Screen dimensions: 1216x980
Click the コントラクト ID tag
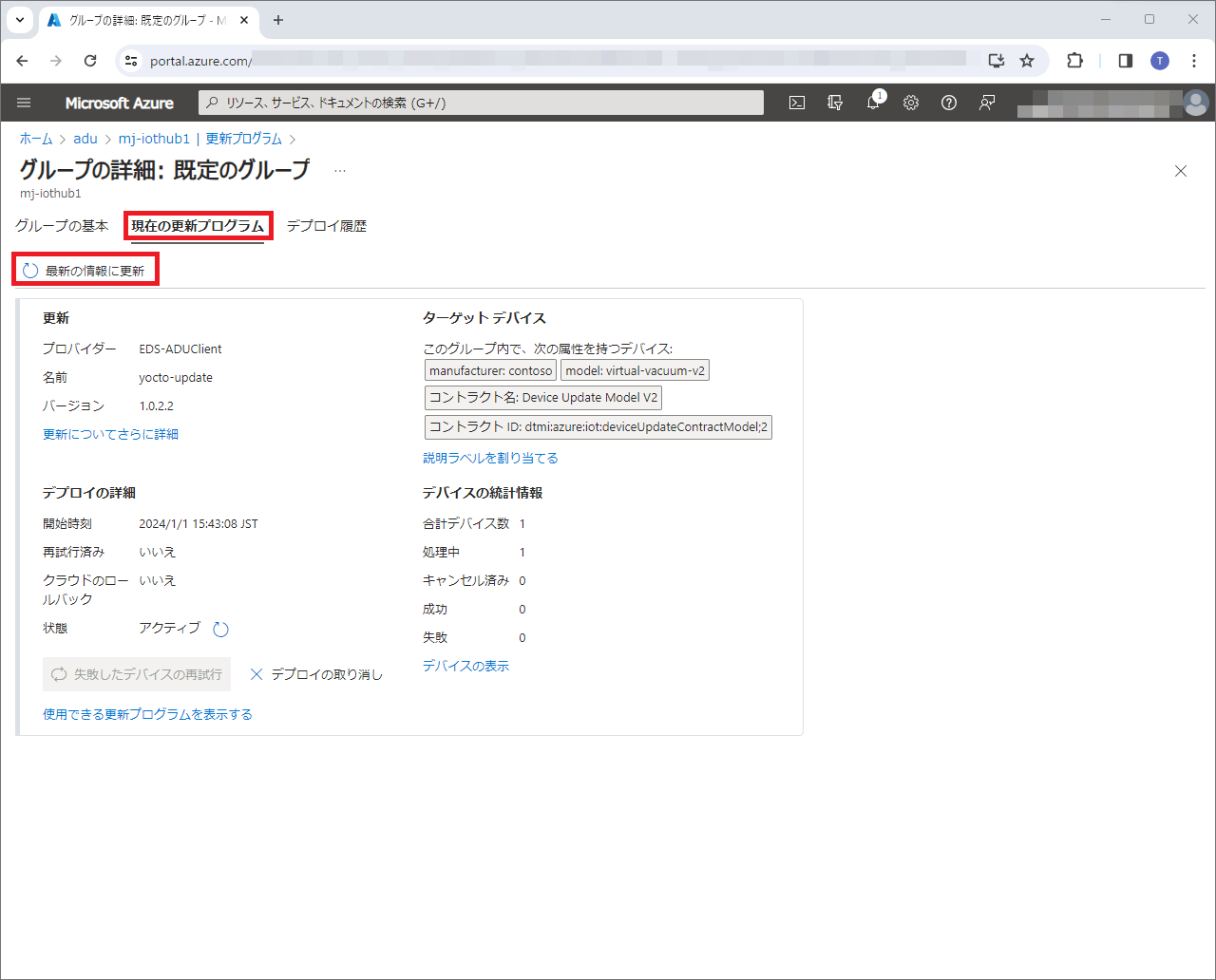click(598, 426)
